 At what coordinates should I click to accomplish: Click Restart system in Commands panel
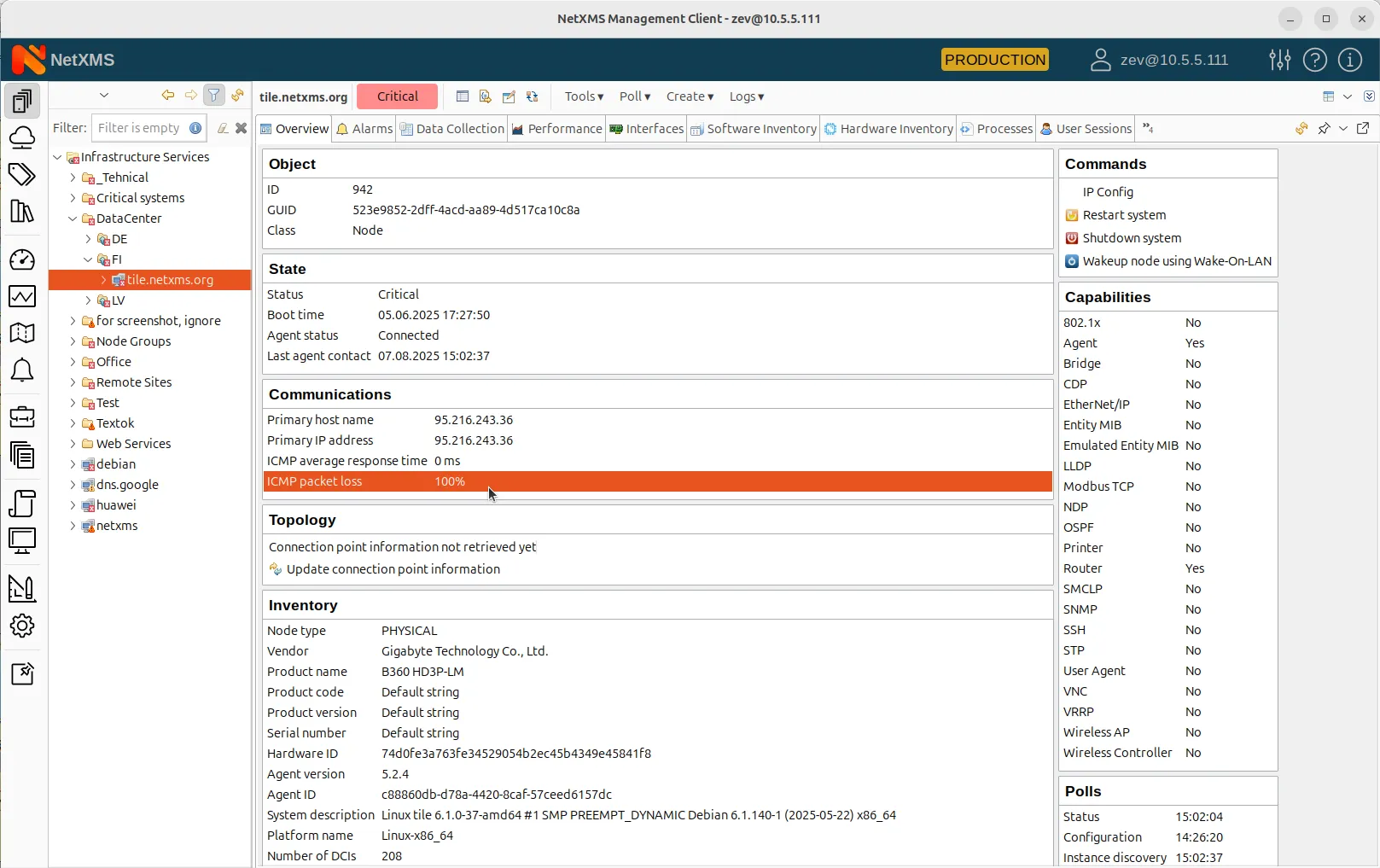click(1124, 215)
